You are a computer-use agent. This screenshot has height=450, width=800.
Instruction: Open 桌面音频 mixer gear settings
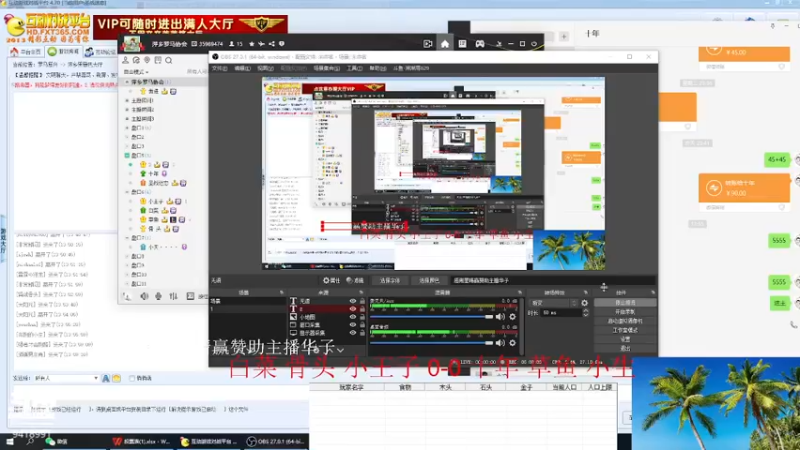[x=513, y=343]
